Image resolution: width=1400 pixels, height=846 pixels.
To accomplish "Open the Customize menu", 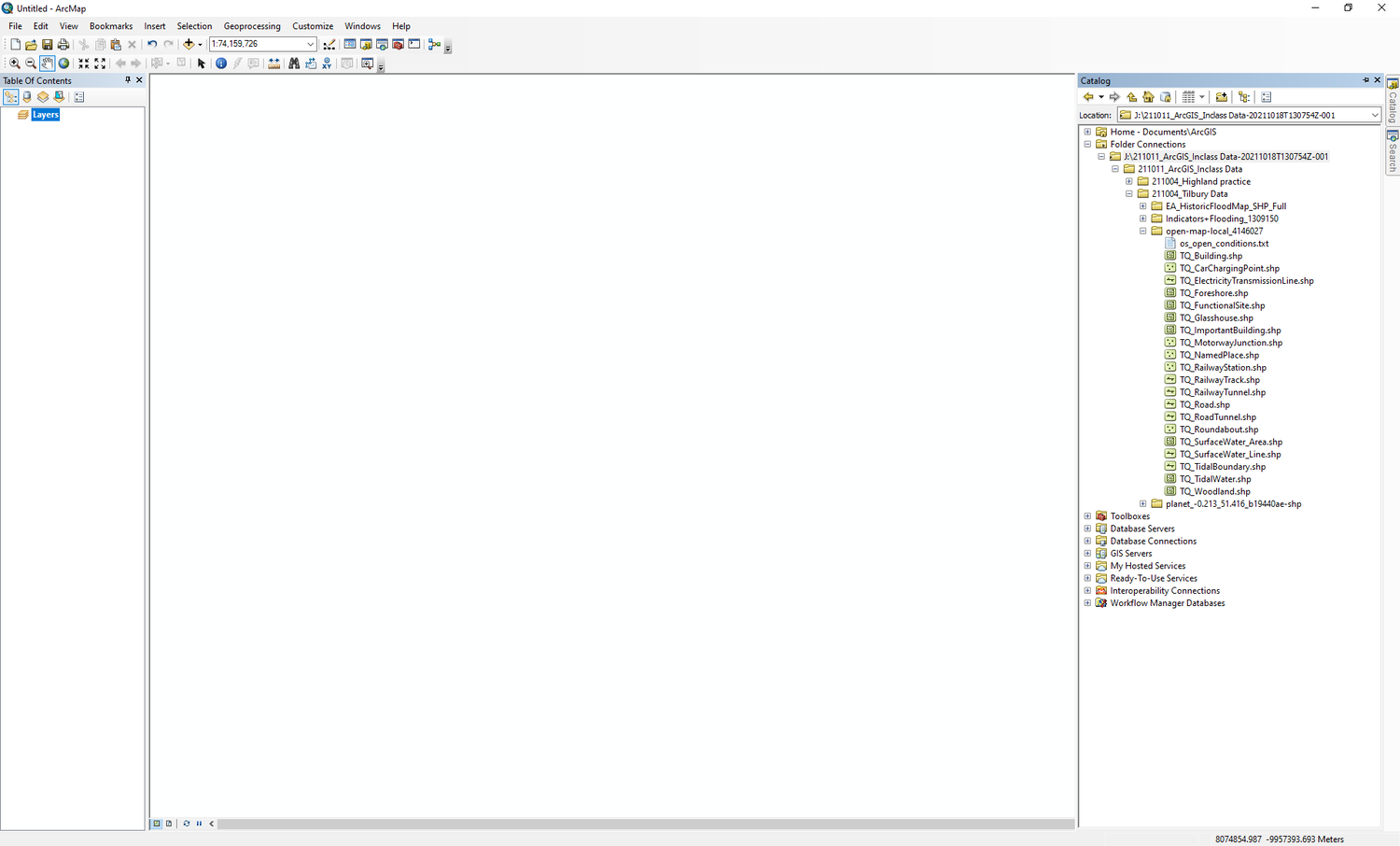I will point(313,26).
